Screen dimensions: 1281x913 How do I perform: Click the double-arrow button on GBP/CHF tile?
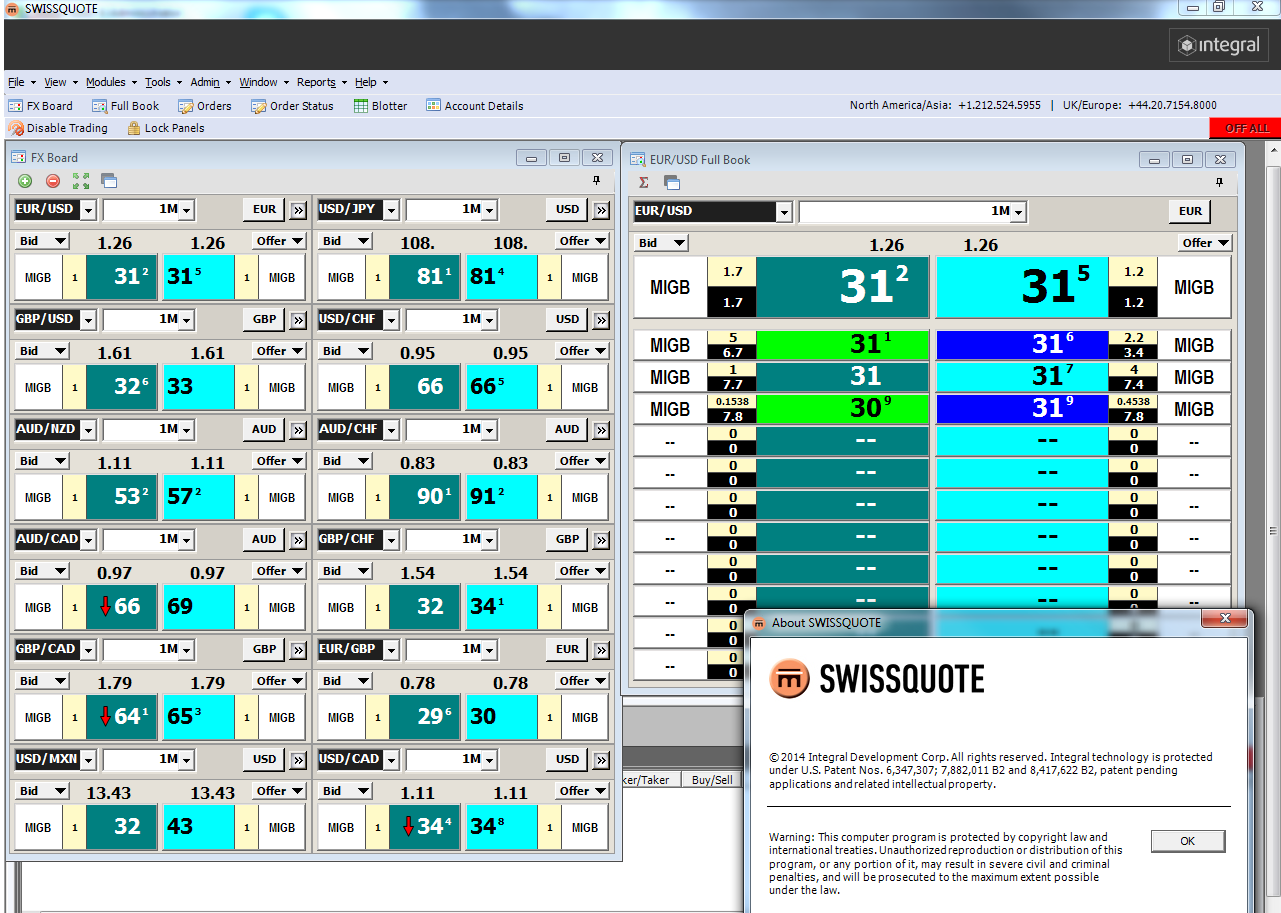(601, 540)
